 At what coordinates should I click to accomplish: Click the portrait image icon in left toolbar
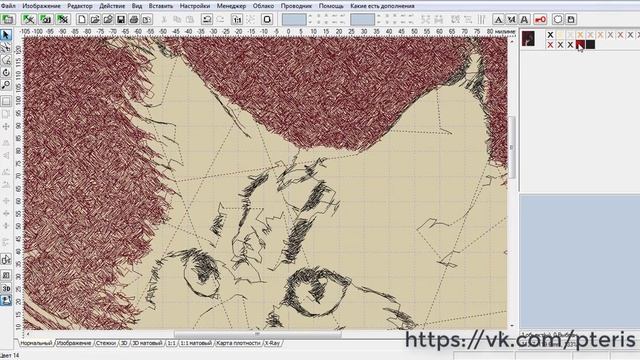point(6,301)
